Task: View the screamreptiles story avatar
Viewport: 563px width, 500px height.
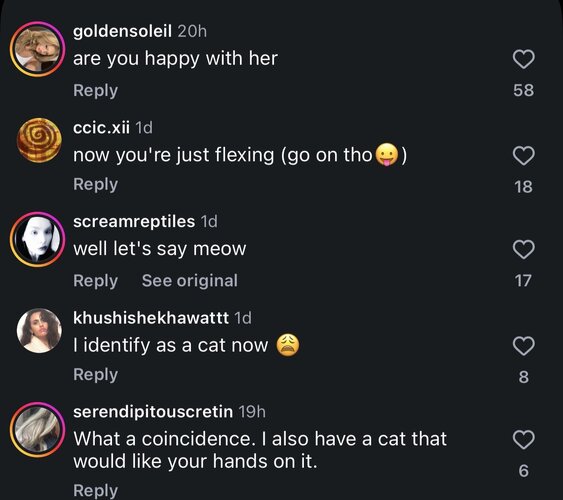Action: click(x=38, y=239)
